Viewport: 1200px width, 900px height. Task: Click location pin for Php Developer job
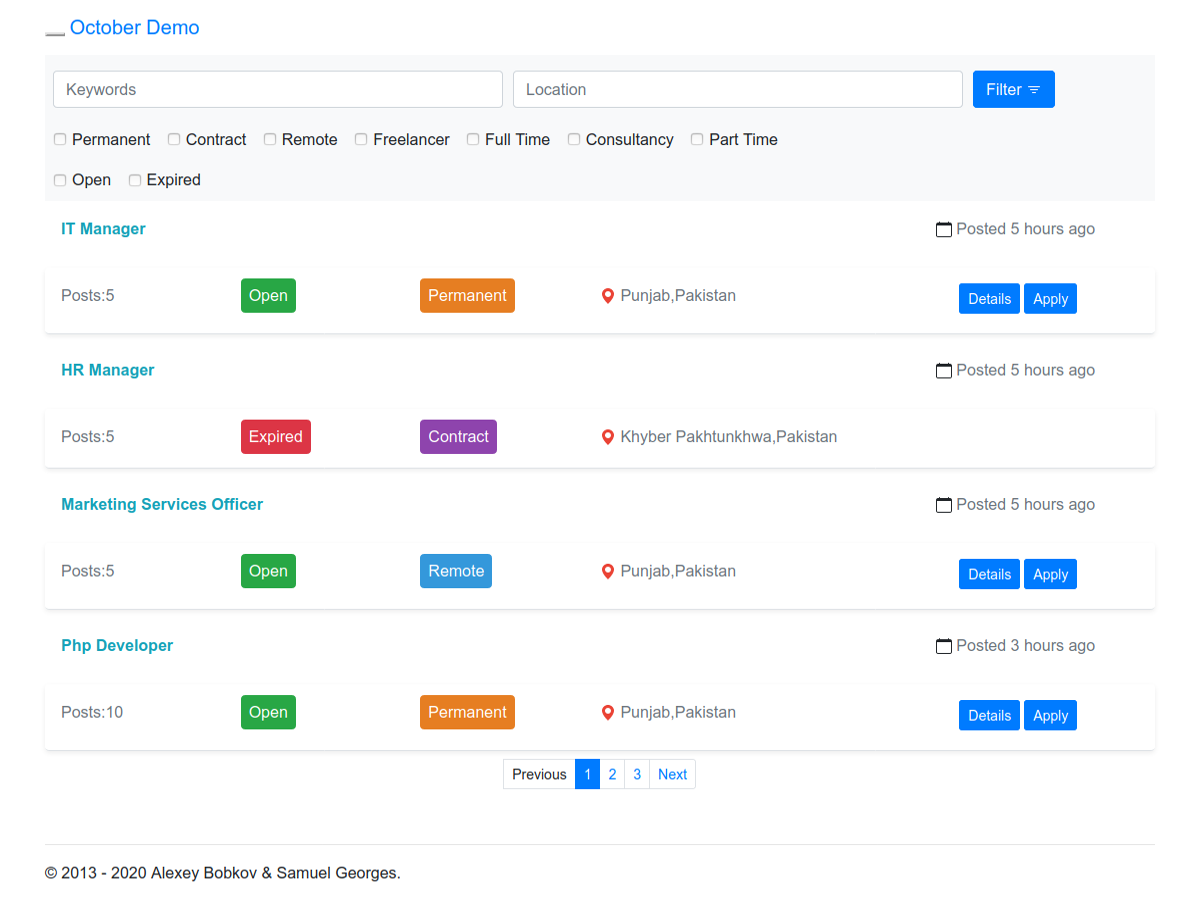pyautogui.click(x=607, y=713)
